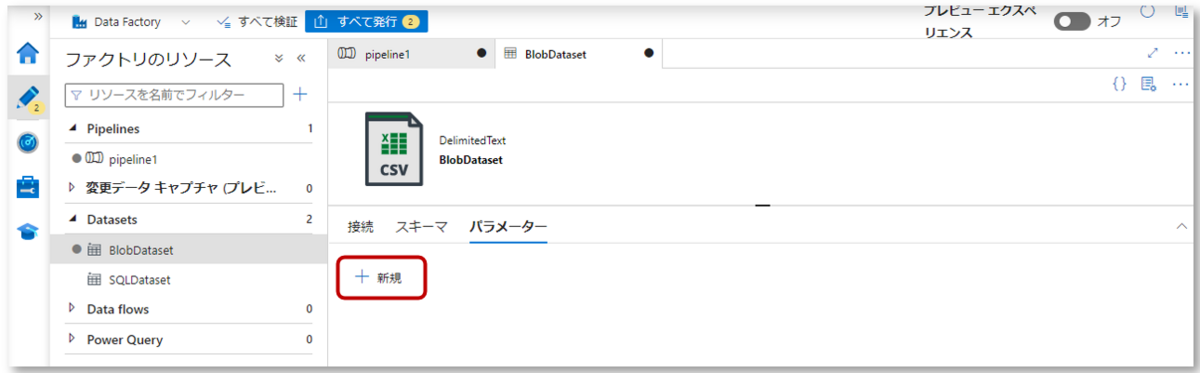Toggle プレビュー エクスペリエンス switch

(1072, 21)
